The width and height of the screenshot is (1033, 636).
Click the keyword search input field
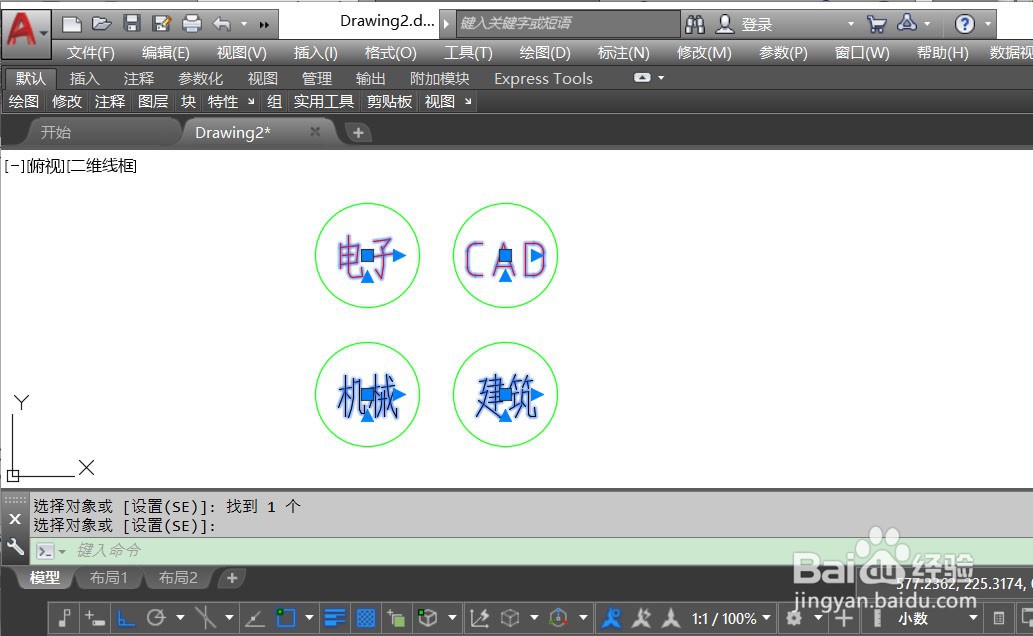(568, 24)
